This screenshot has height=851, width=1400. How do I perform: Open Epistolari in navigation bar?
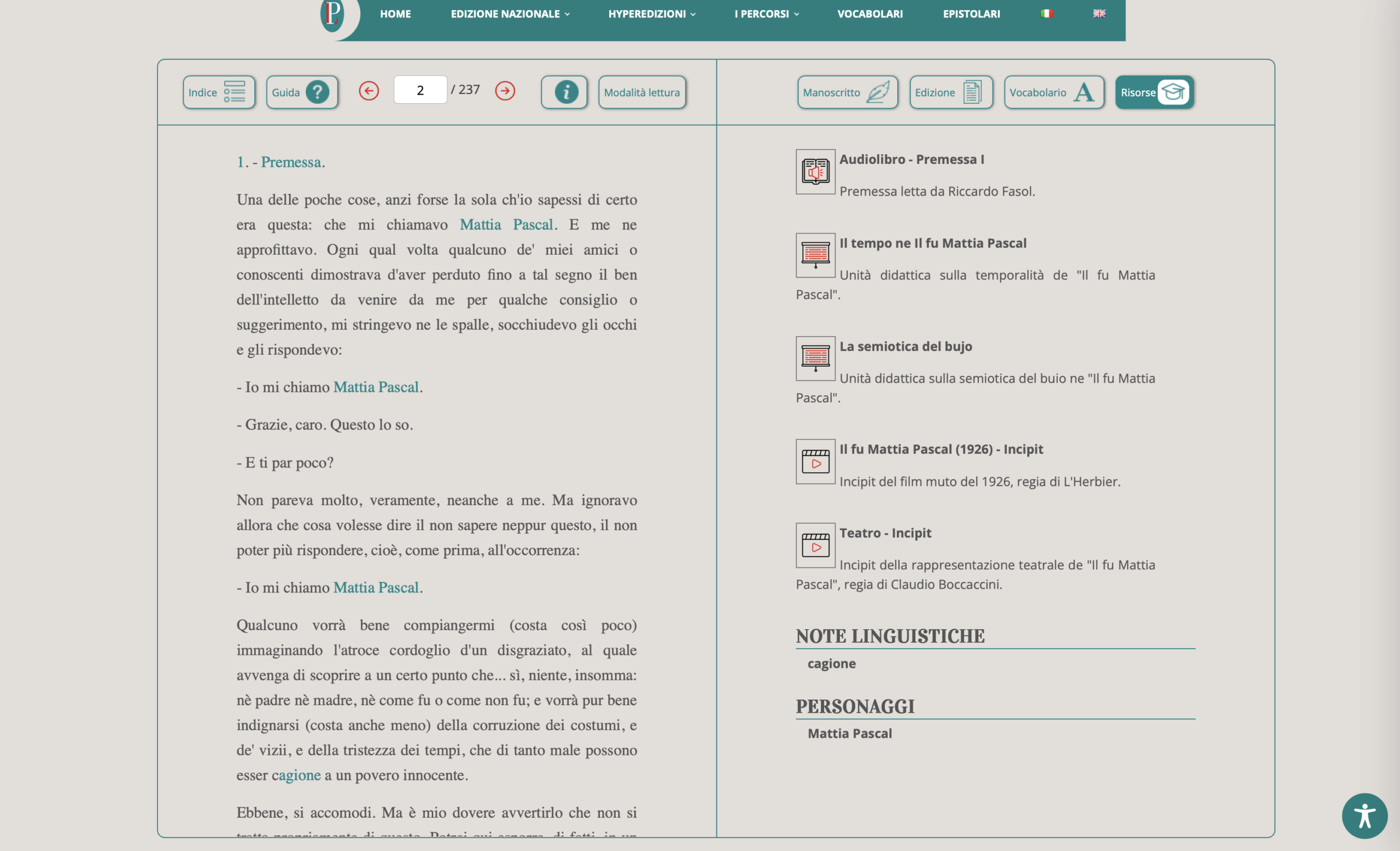972,14
